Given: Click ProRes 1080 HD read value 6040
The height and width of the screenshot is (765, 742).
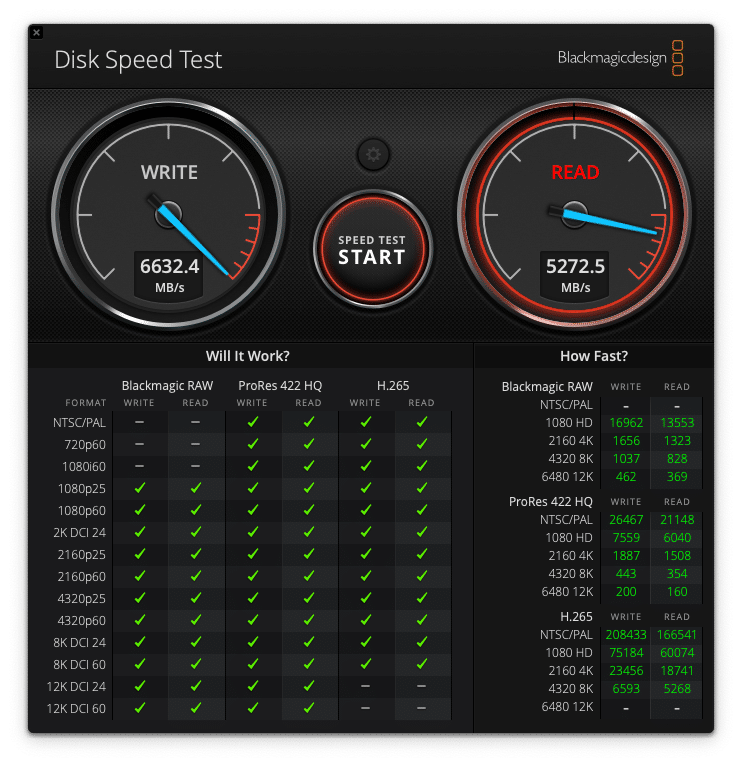Looking at the screenshot, I should pos(677,538).
